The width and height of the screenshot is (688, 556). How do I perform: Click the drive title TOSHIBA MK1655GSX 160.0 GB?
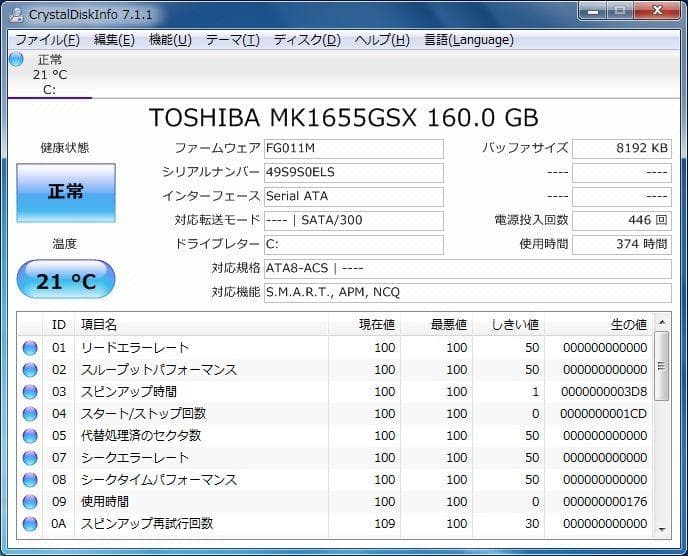click(344, 118)
